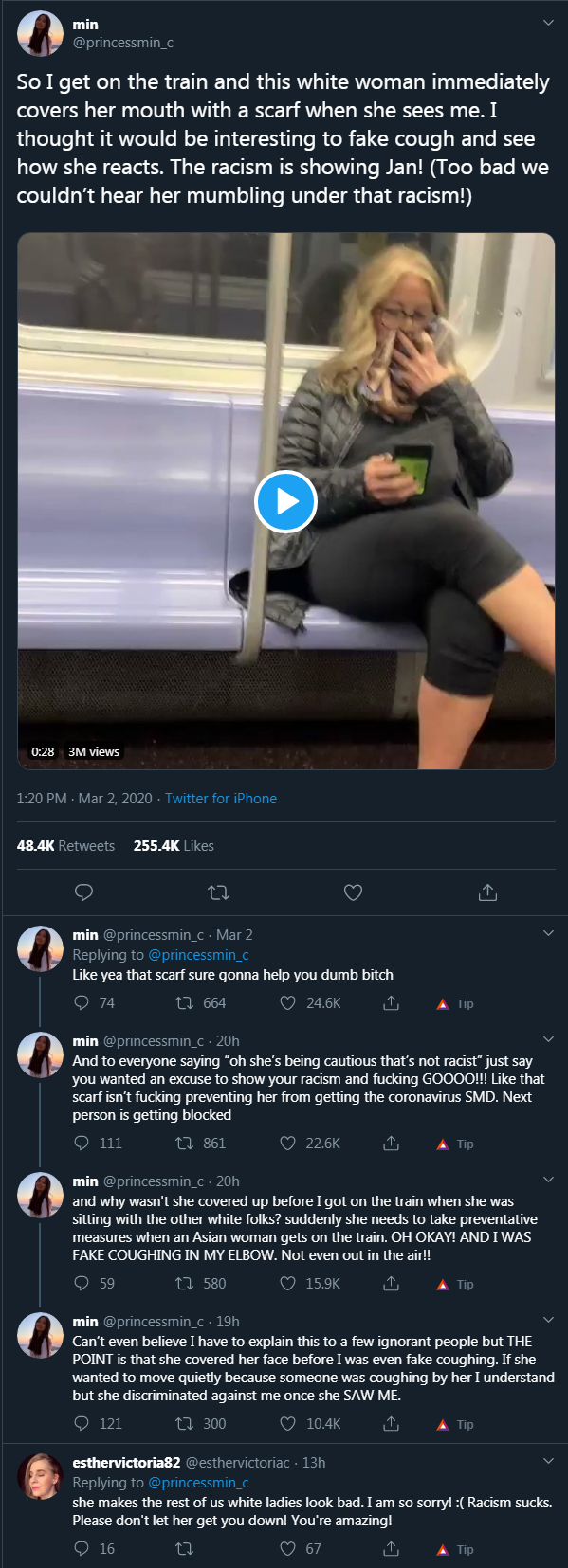Viewport: 568px width, 1568px height.
Task: View the 255.4K Likes list
Action: 174,846
